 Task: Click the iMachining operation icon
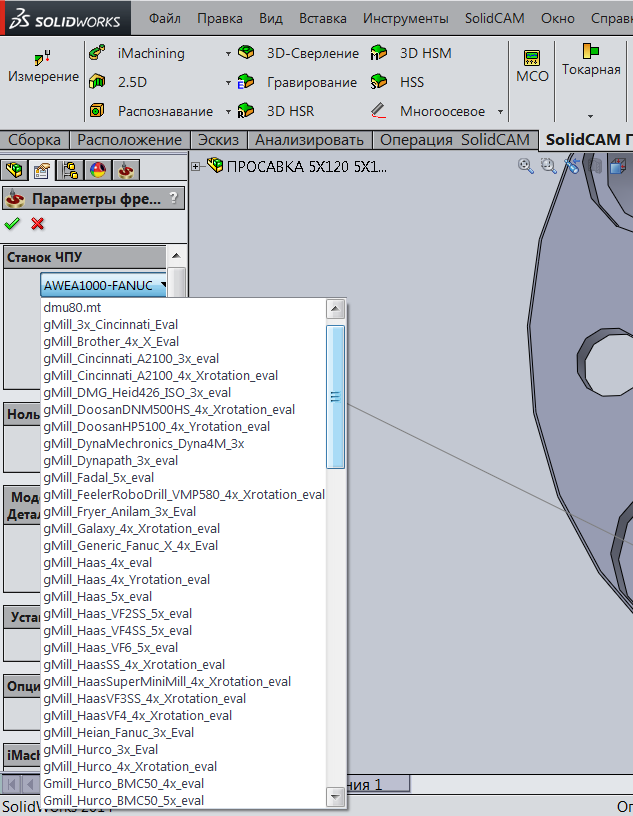[x=97, y=53]
